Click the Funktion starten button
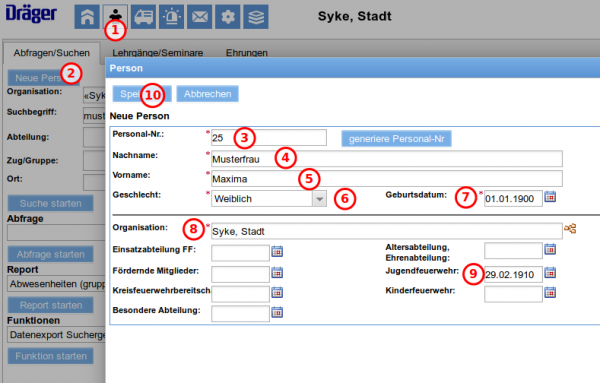The height and width of the screenshot is (383, 600). (51, 356)
